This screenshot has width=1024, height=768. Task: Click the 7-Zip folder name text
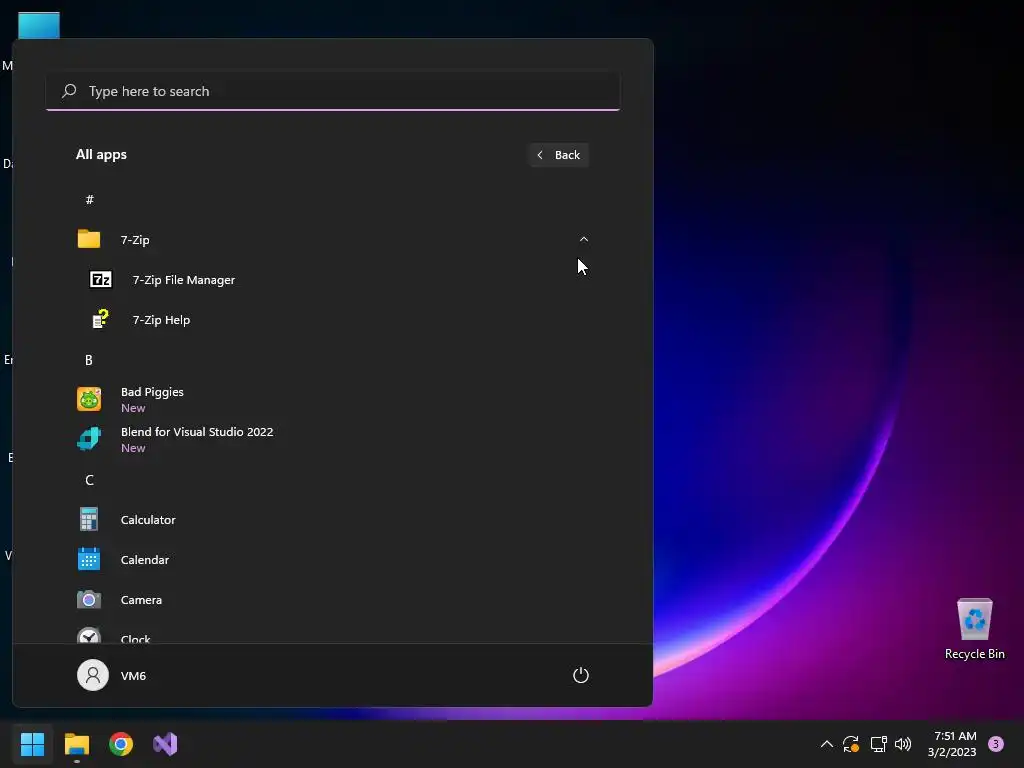[x=135, y=240]
